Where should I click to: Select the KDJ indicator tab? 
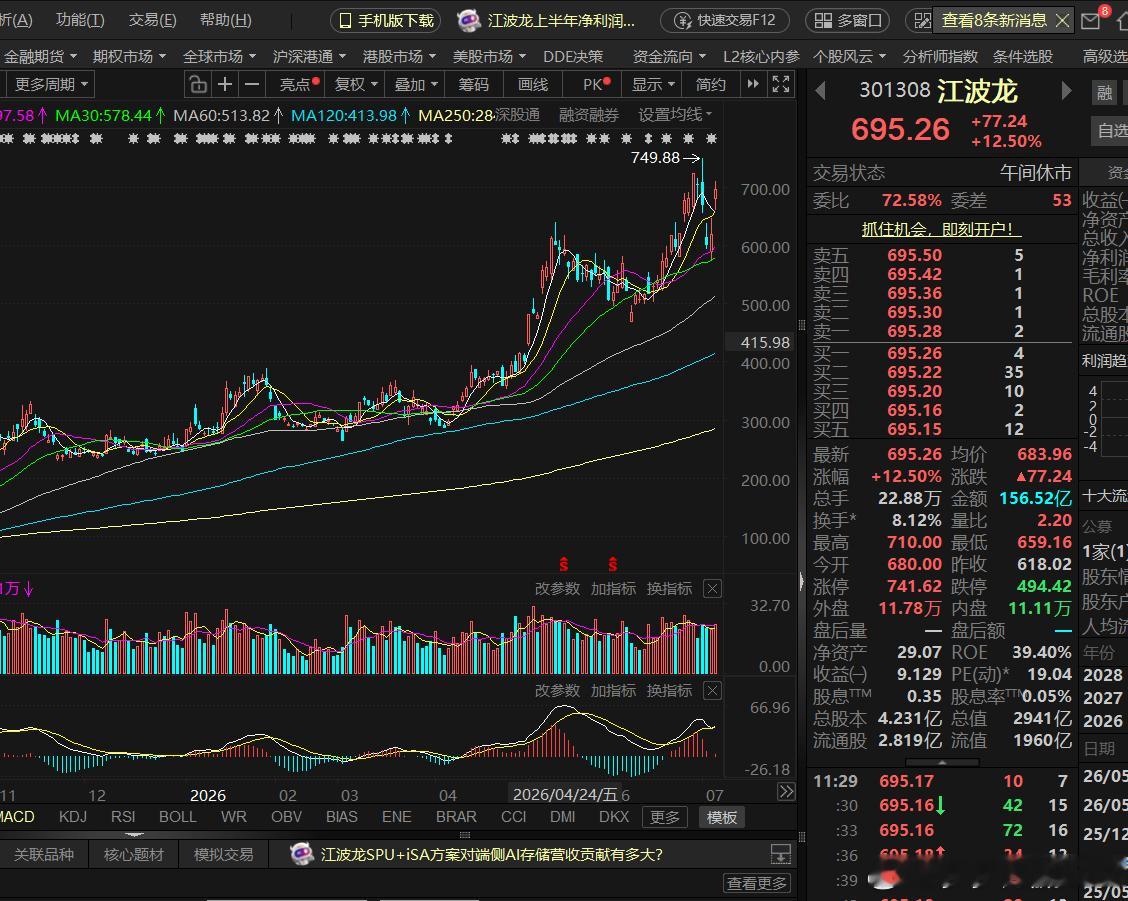[73, 817]
